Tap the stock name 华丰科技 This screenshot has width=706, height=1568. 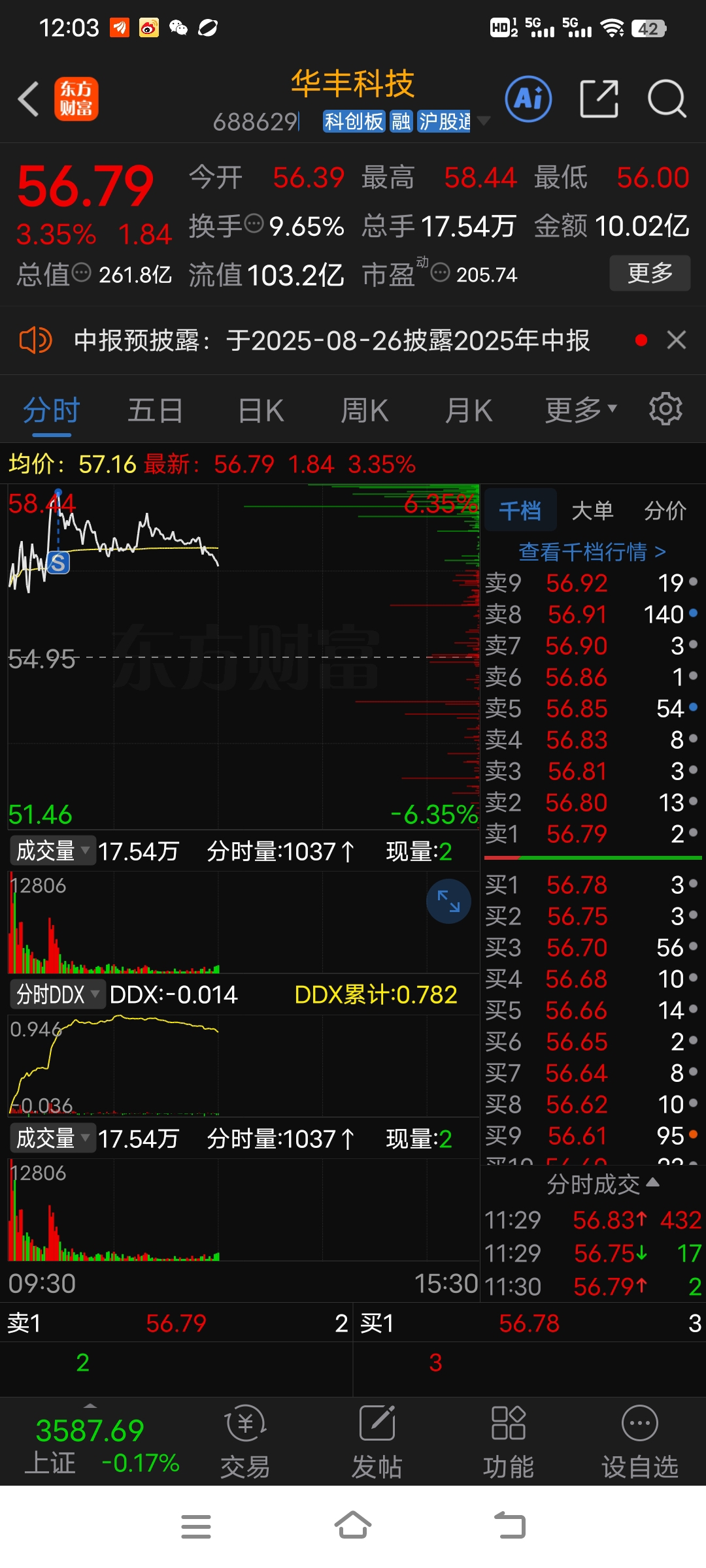pyautogui.click(x=352, y=84)
